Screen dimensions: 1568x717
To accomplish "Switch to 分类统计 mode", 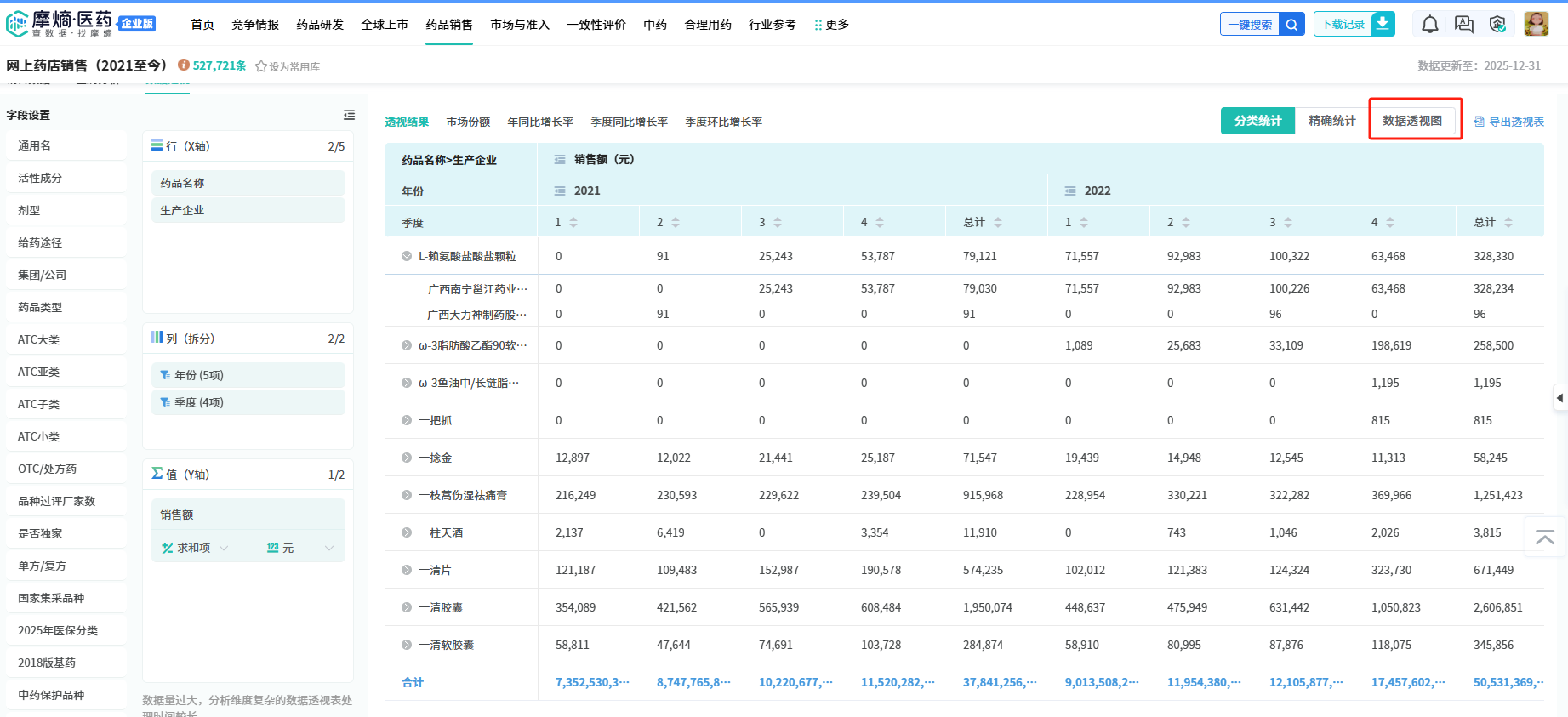I will pos(1257,121).
